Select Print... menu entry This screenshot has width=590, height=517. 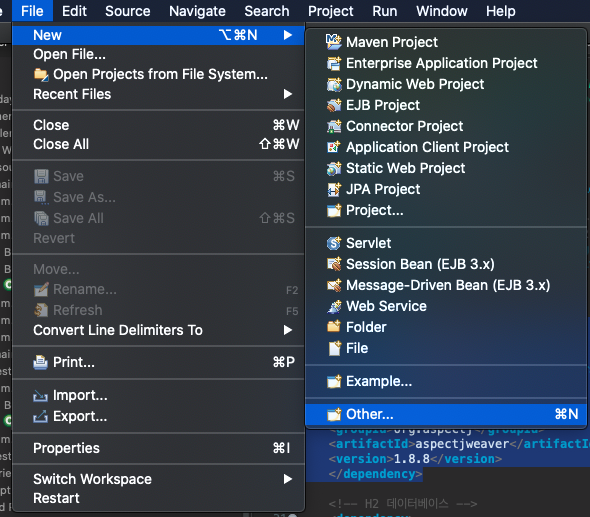(x=158, y=362)
